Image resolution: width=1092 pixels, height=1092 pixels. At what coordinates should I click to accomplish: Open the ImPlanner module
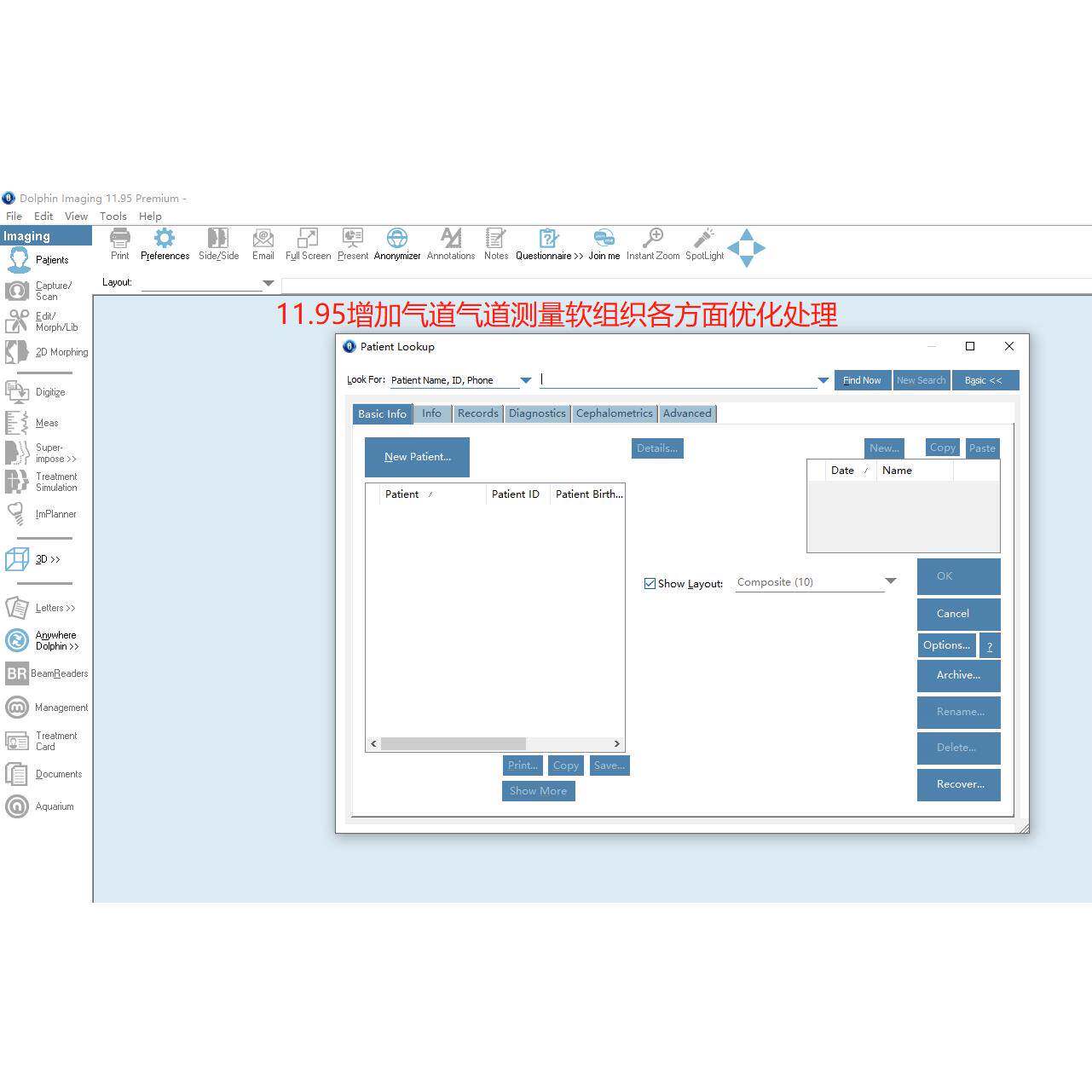point(41,514)
